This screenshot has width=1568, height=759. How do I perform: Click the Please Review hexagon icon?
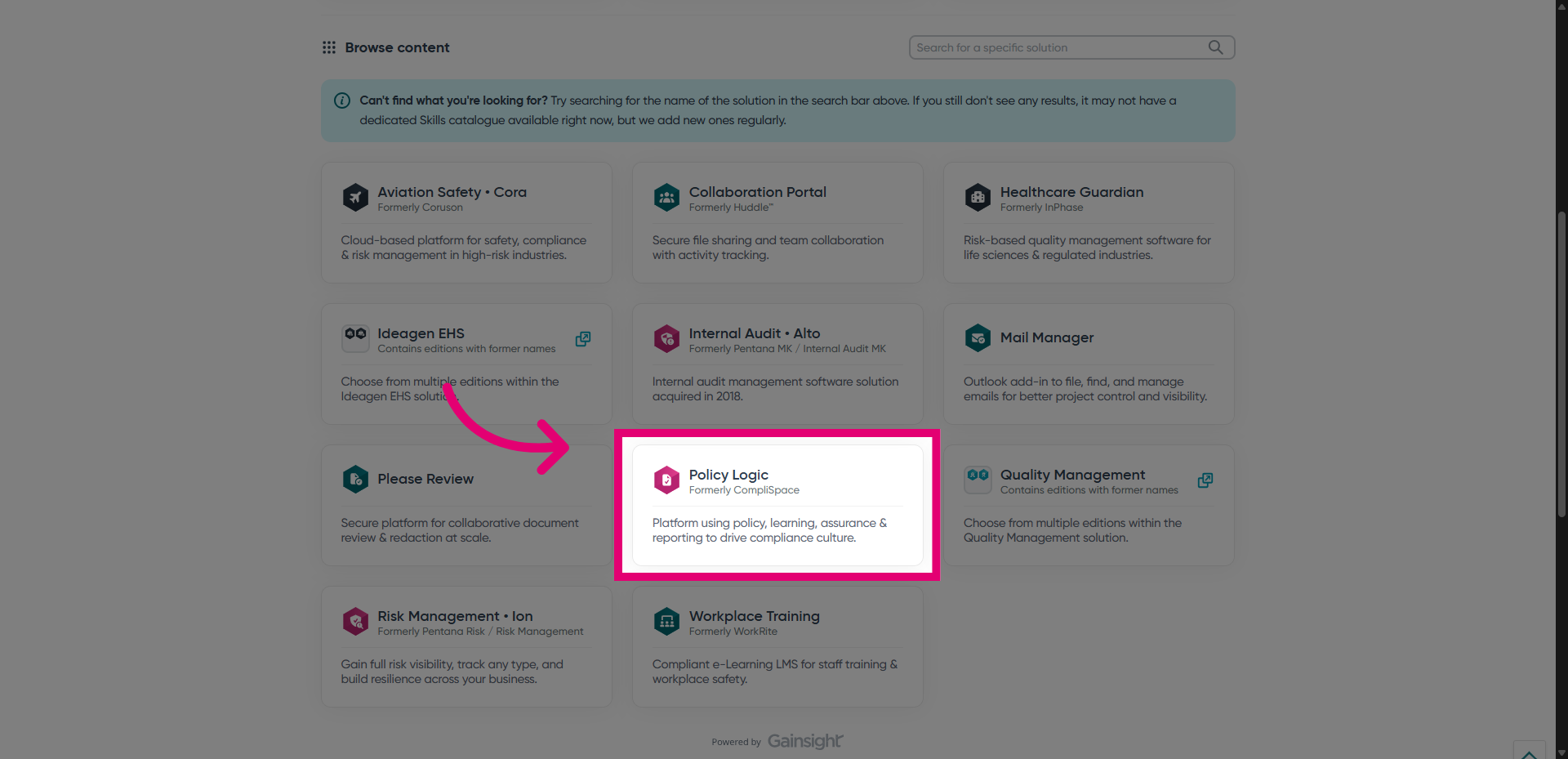click(x=355, y=480)
